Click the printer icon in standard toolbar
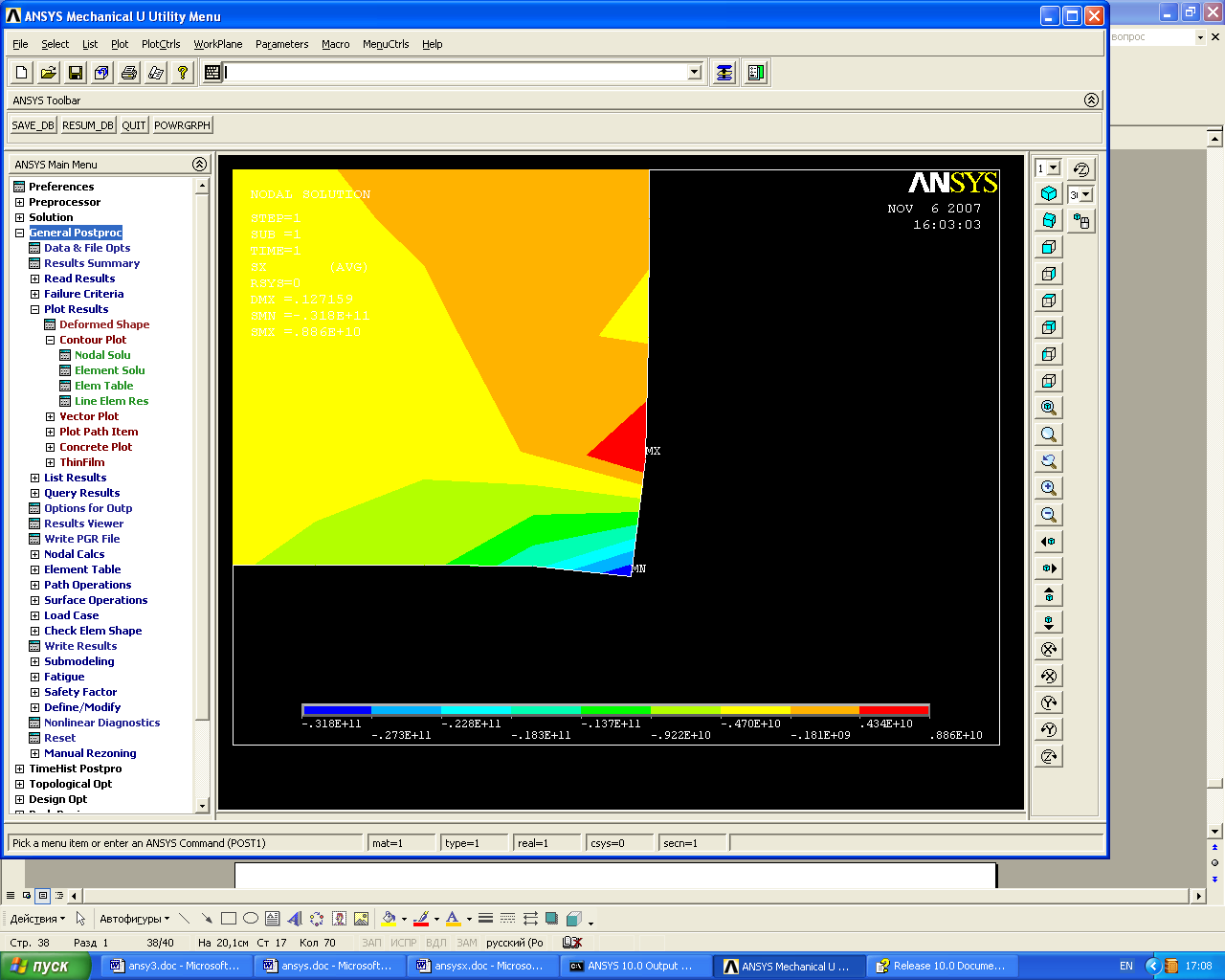Screen dimensions: 1225x980 pos(129,73)
